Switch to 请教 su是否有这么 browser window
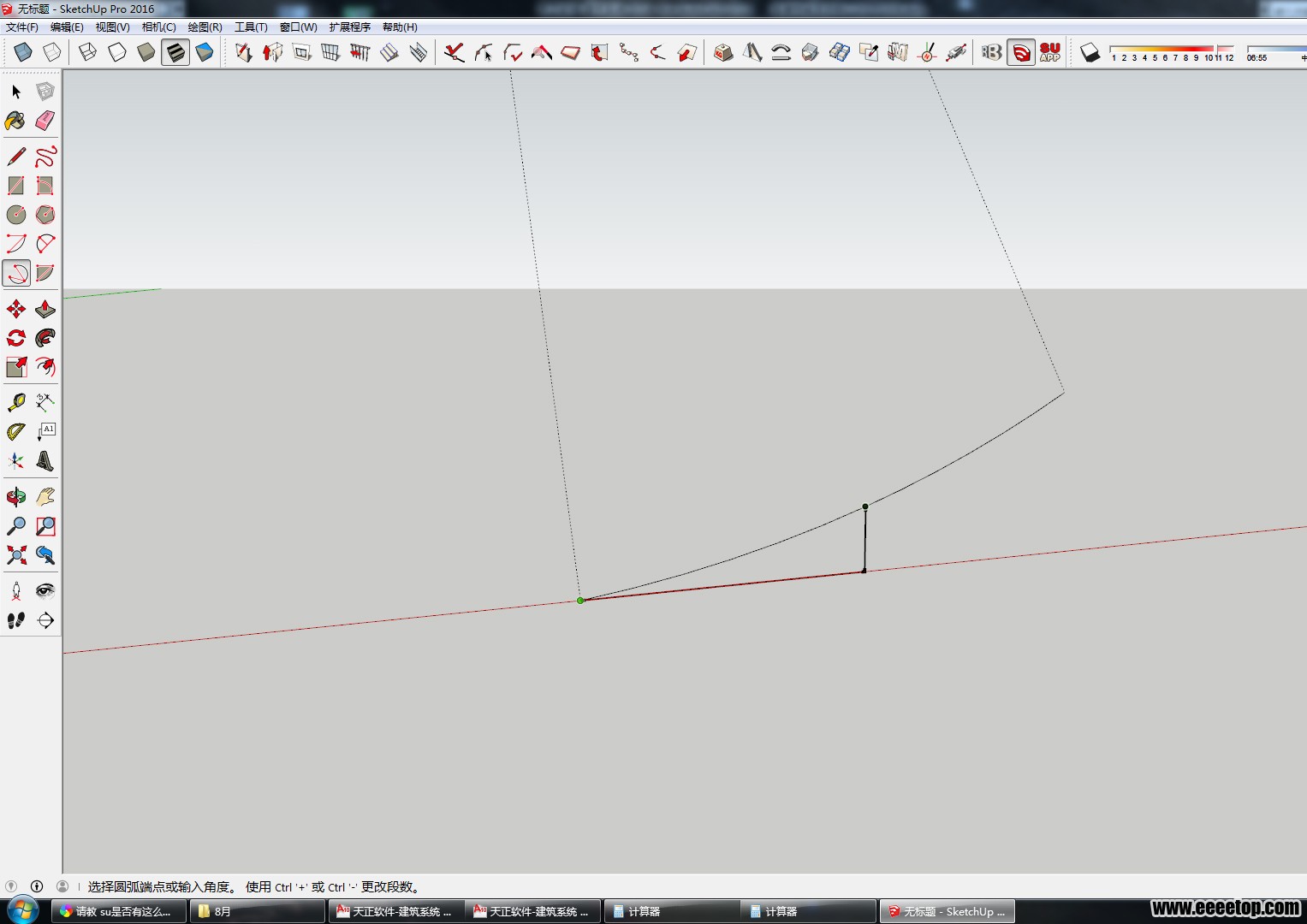Image resolution: width=1307 pixels, height=924 pixels. click(x=119, y=911)
